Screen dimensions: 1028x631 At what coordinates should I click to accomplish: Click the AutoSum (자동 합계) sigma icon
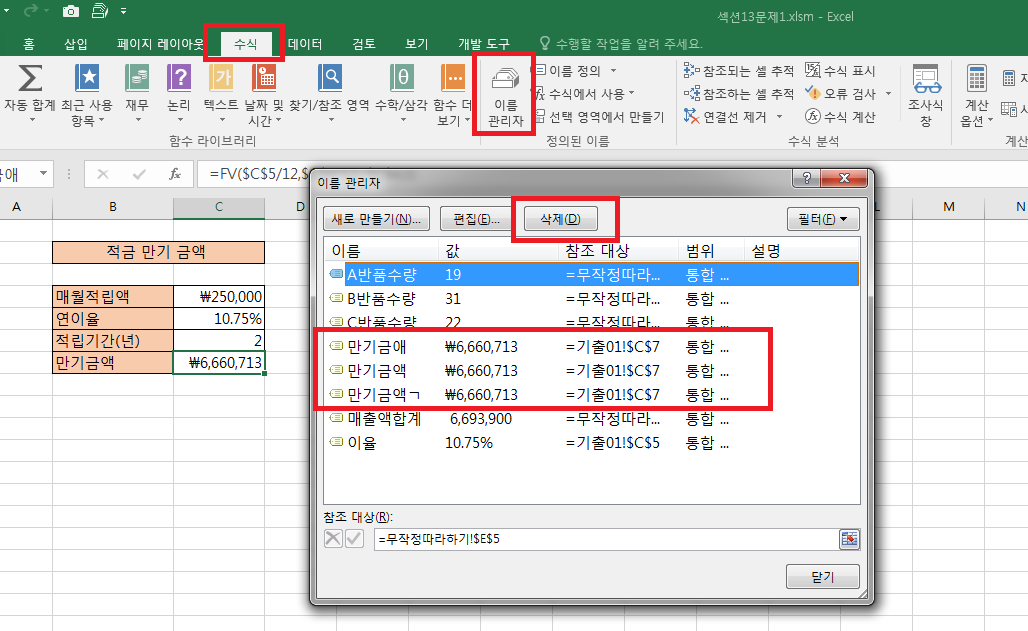coord(29,79)
